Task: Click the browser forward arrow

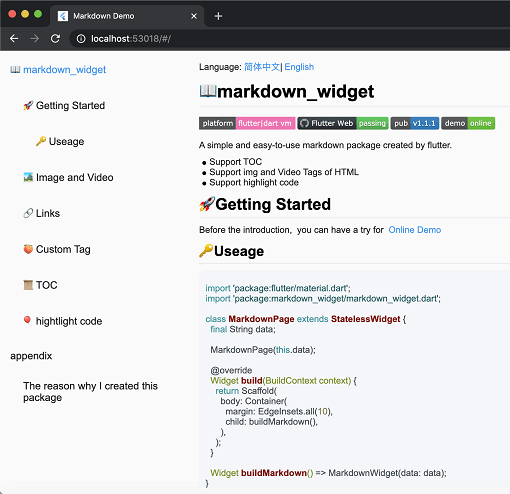Action: (x=35, y=39)
